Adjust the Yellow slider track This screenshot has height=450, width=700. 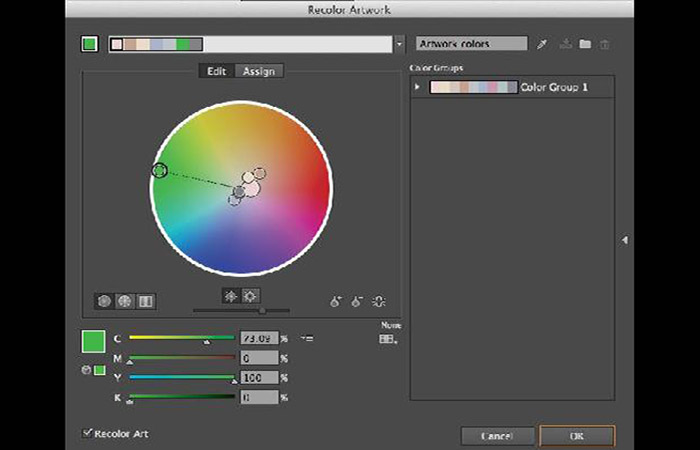coord(182,377)
